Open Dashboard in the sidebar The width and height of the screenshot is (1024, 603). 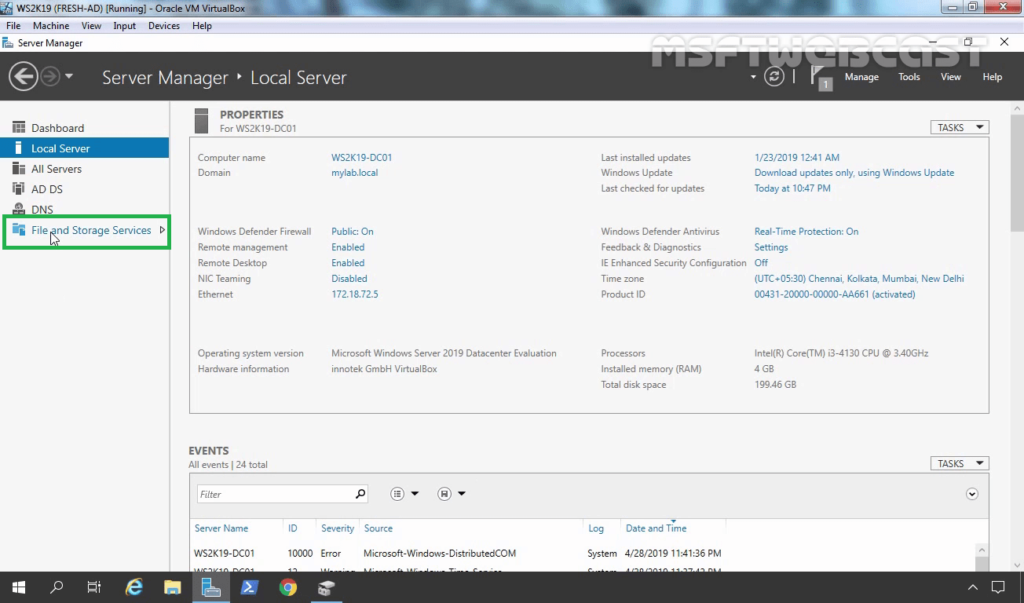(57, 128)
